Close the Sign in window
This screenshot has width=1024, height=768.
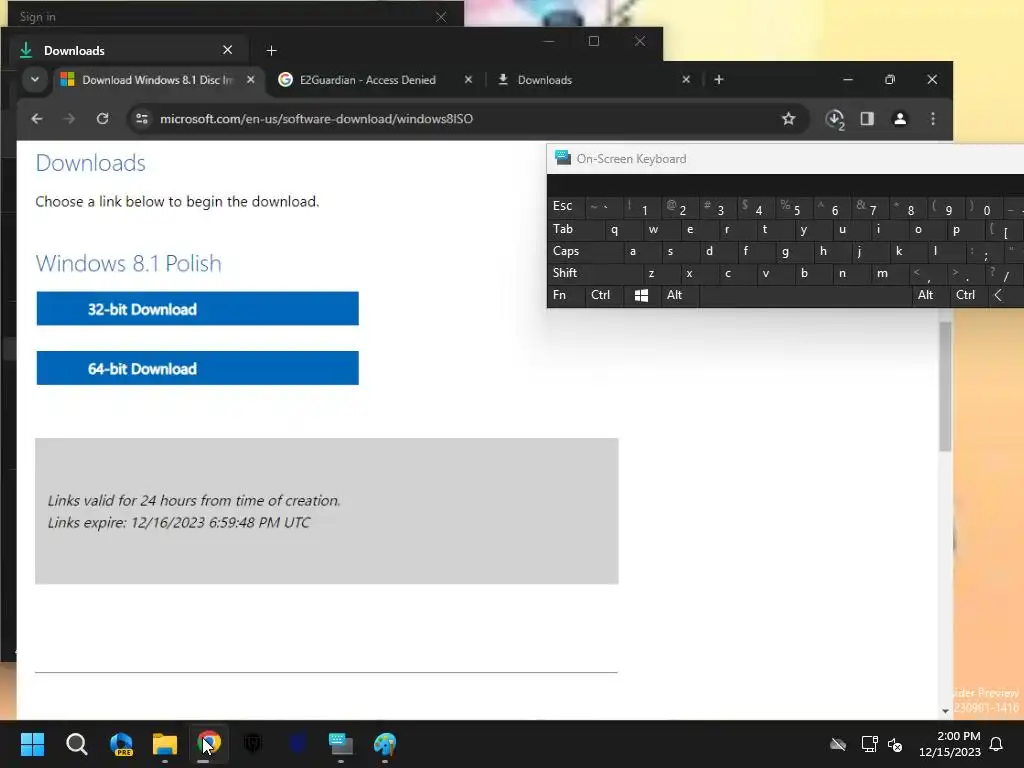click(441, 17)
